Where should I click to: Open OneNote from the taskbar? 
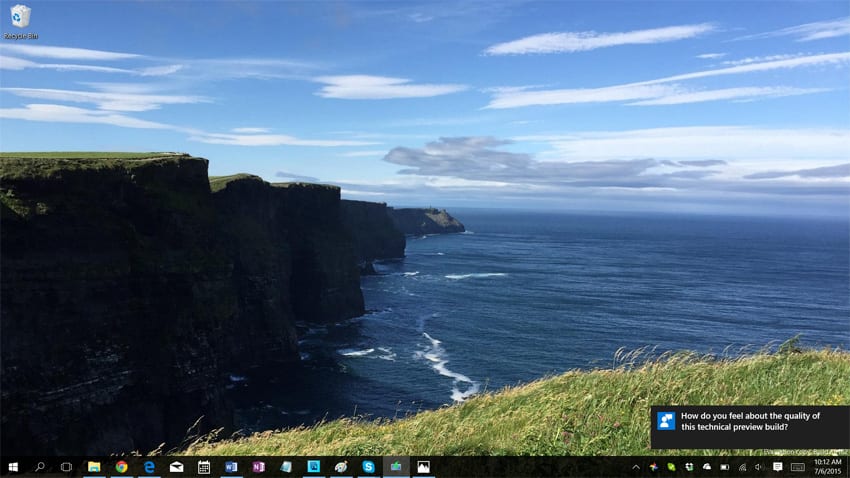259,467
